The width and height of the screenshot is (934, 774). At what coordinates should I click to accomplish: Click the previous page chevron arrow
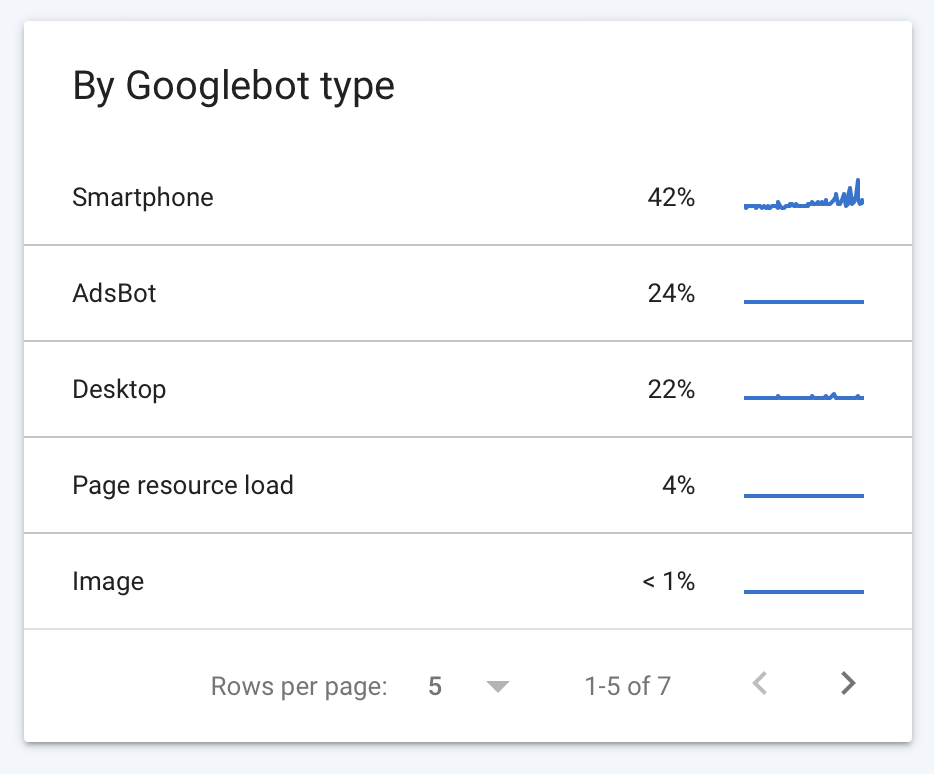759,683
